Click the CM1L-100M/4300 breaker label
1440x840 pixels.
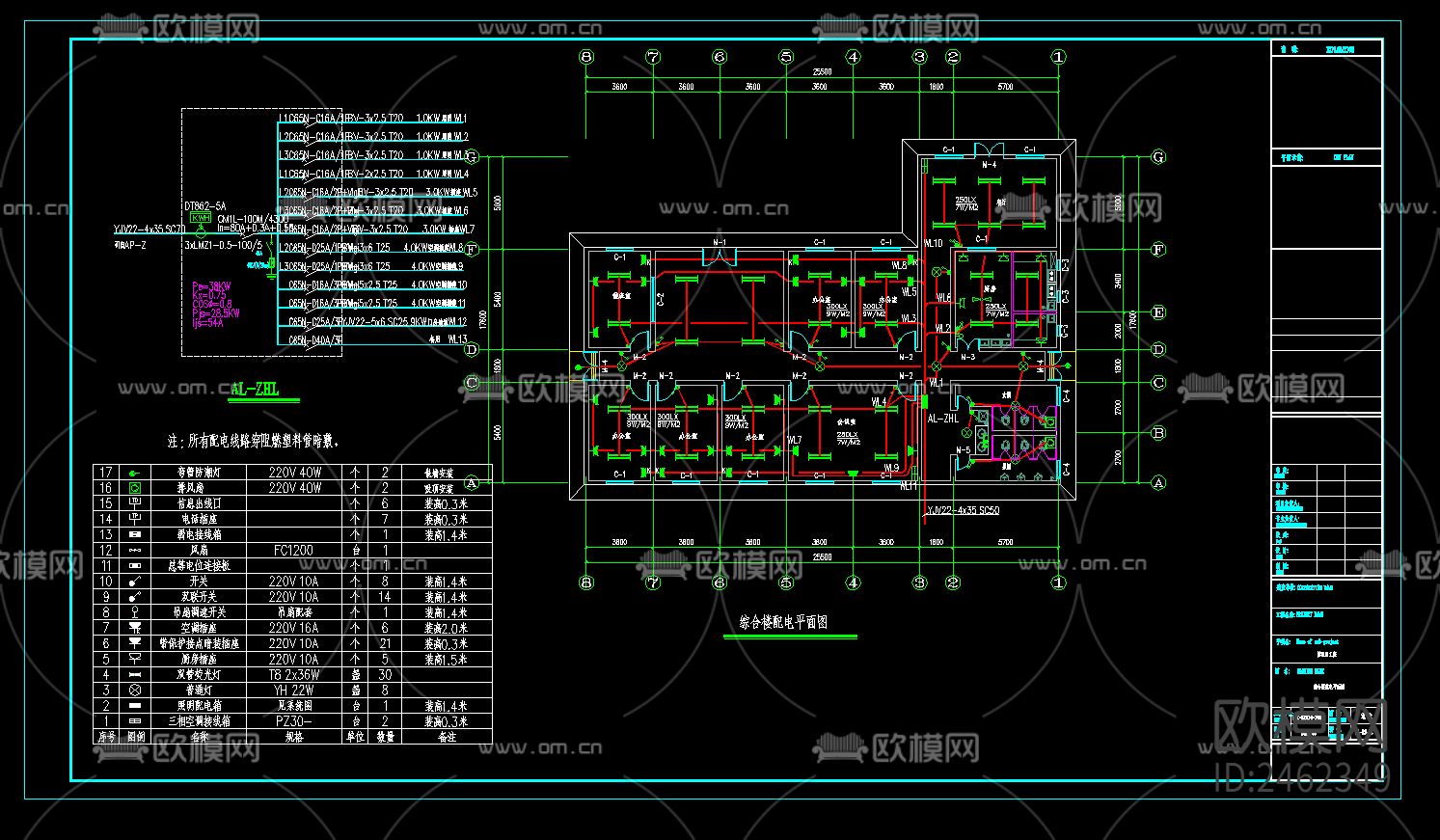coord(252,220)
